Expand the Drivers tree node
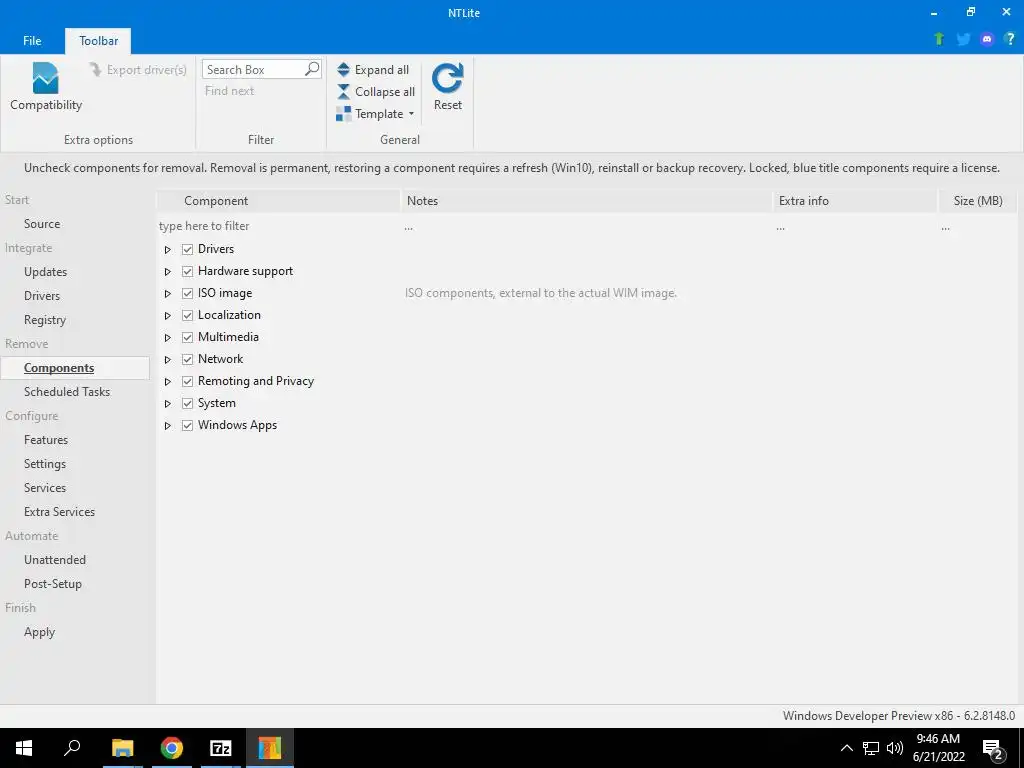 pos(167,249)
